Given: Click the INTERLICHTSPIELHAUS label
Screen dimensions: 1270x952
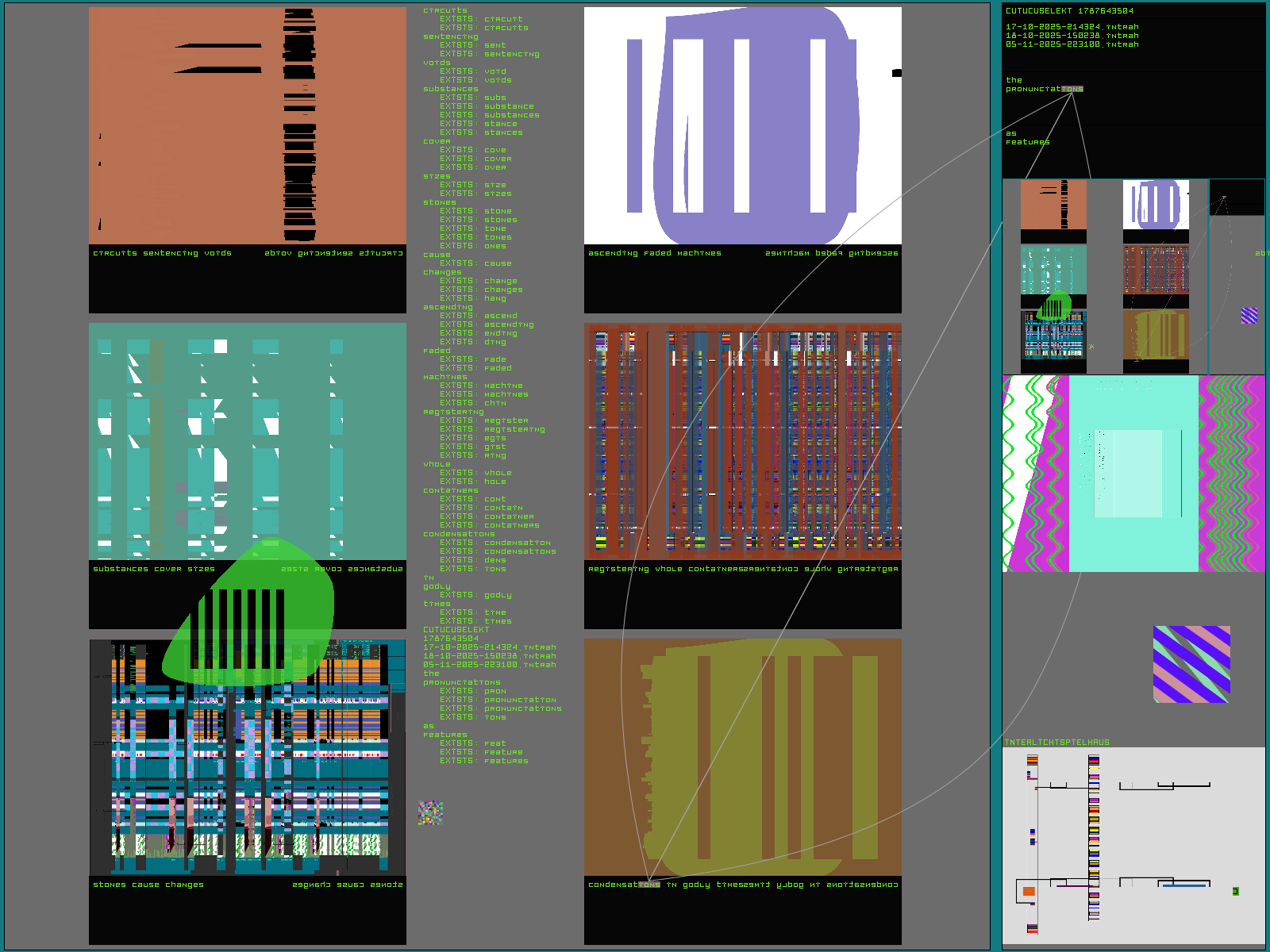Looking at the screenshot, I should [x=1056, y=743].
